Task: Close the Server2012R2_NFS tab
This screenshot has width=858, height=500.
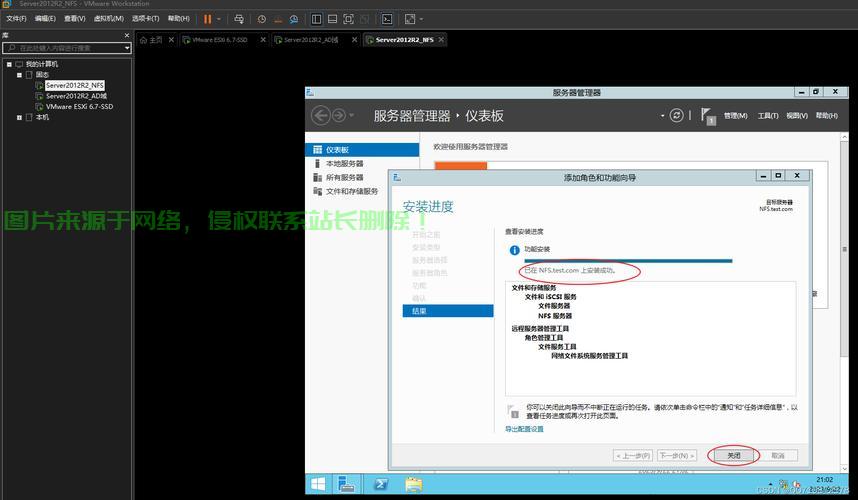Action: coord(441,39)
